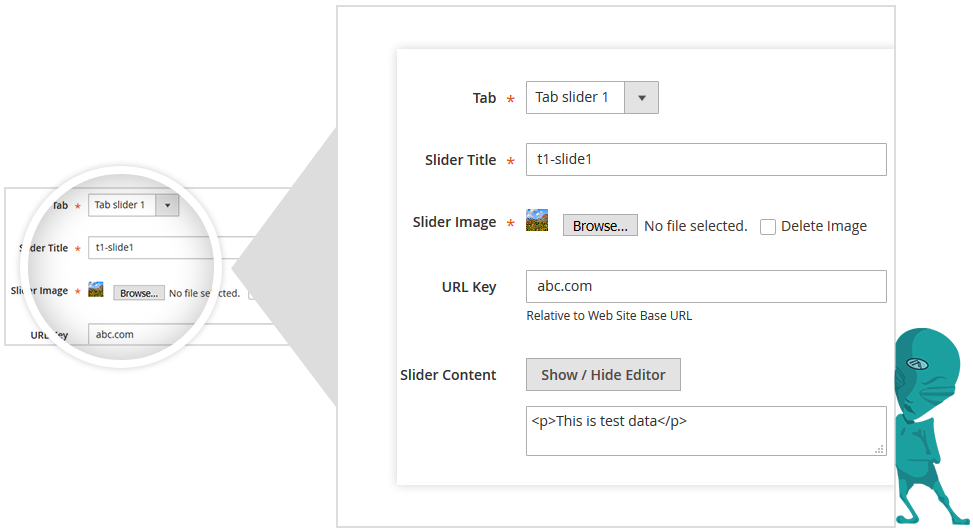This screenshot has height=532, width=973.
Task: Click the "No file selected." text beside large Browse
Action: coord(696,227)
